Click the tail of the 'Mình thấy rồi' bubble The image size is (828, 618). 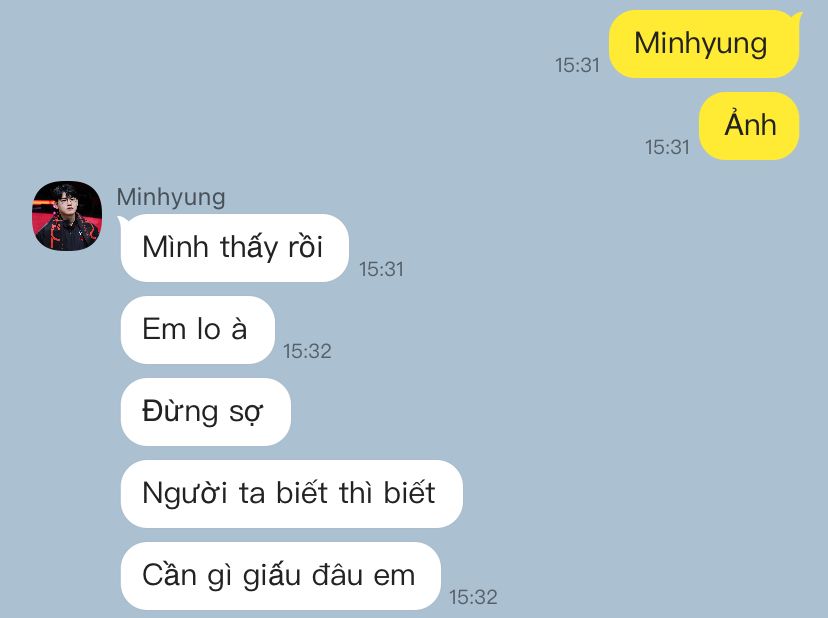(x=124, y=222)
